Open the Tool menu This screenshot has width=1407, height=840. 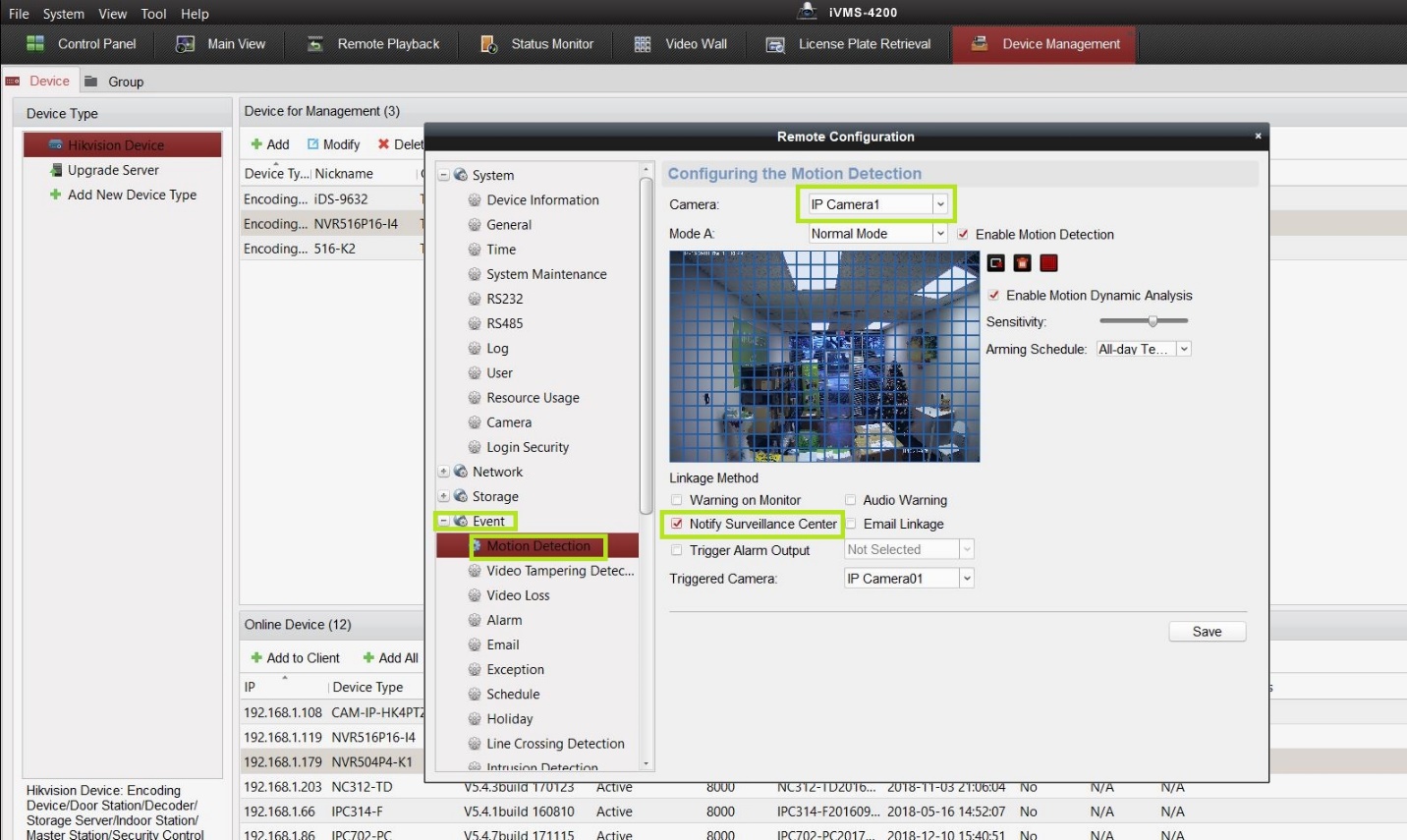[153, 14]
